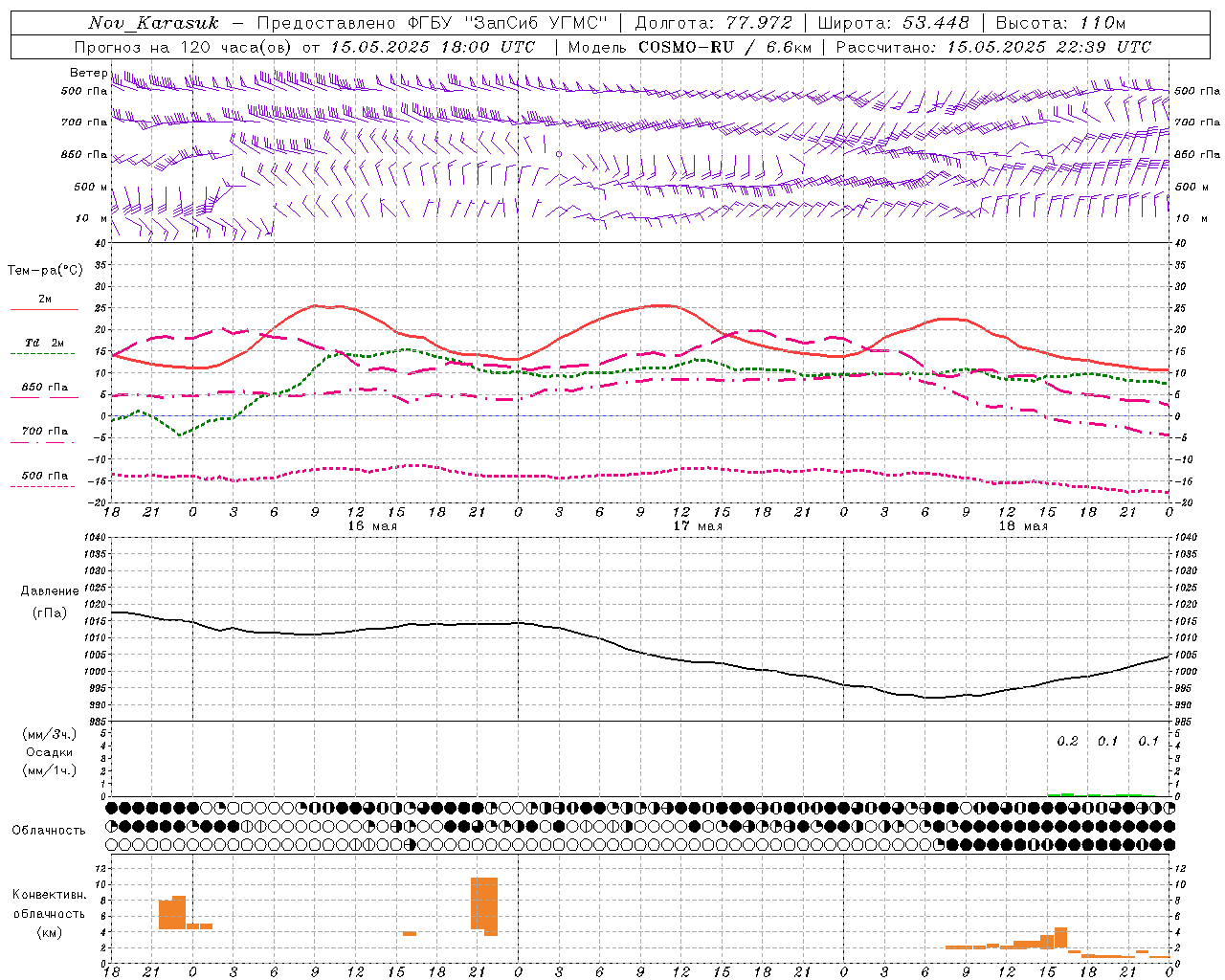Click the "Долгота: 77.972" header value
1225x980 pixels.
coord(713,23)
